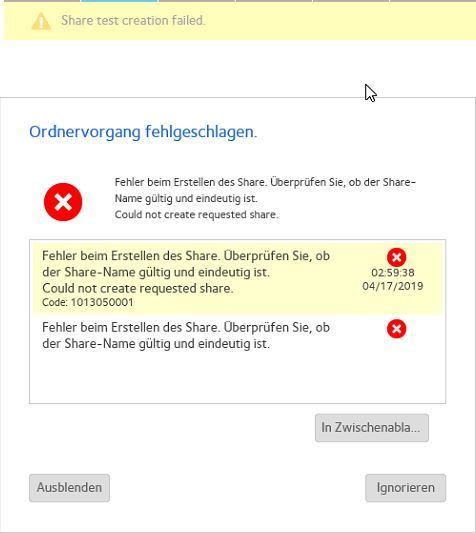Select the error entry showing Code 1013050001

tap(237, 278)
